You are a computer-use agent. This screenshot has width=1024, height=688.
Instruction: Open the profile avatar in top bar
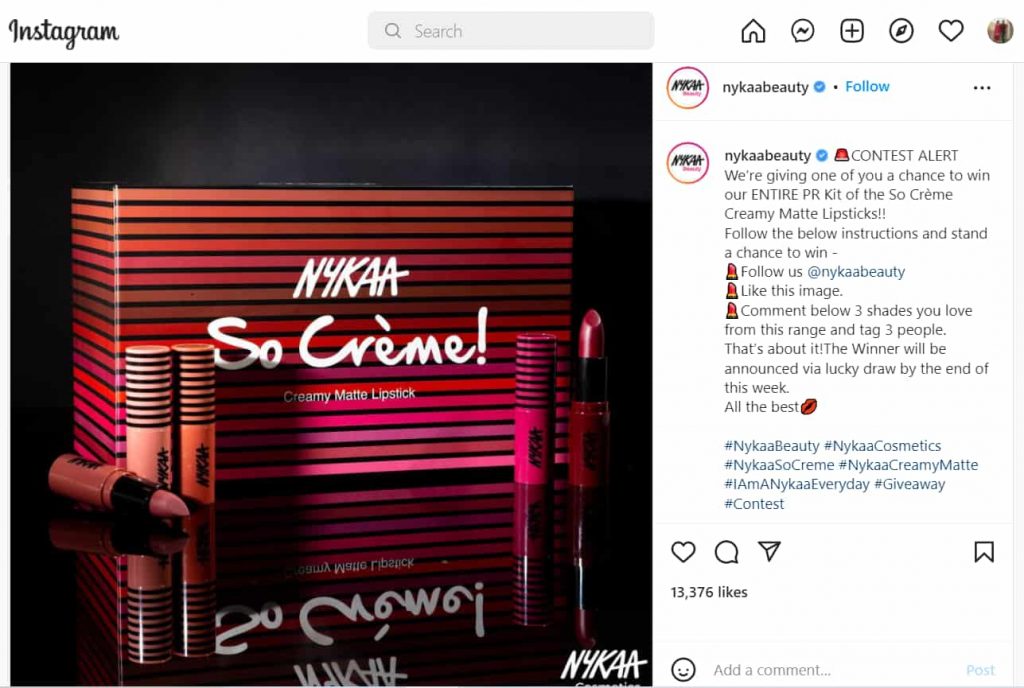tap(1000, 31)
